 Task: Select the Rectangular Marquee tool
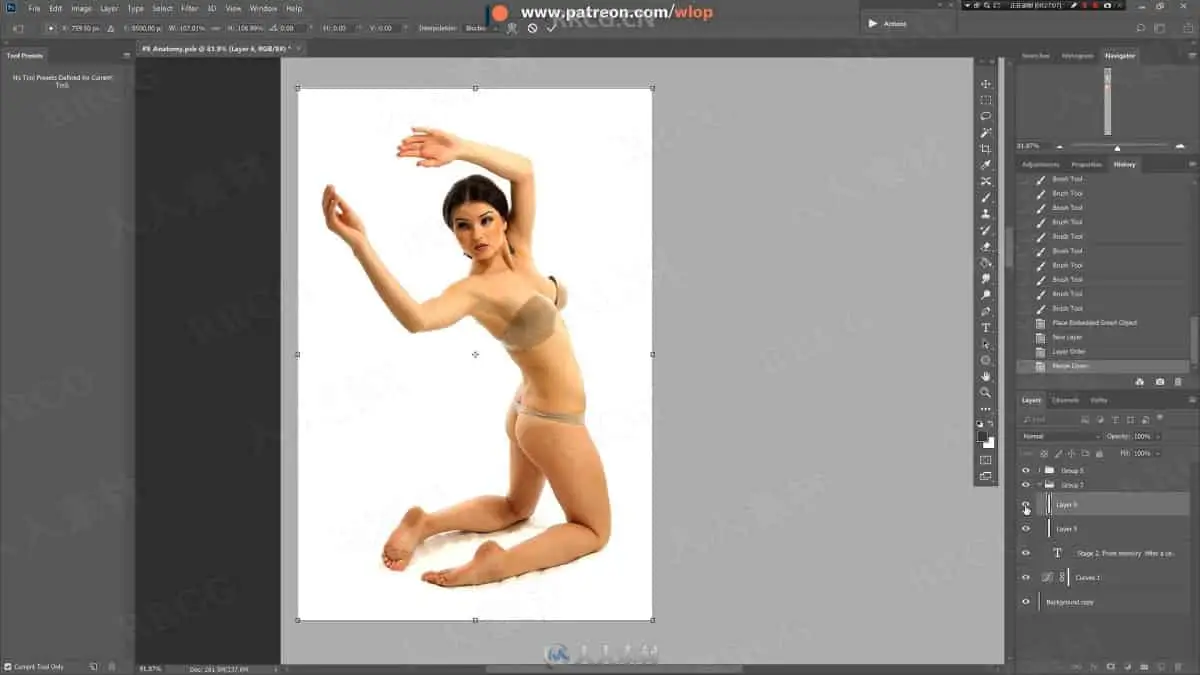click(x=986, y=100)
